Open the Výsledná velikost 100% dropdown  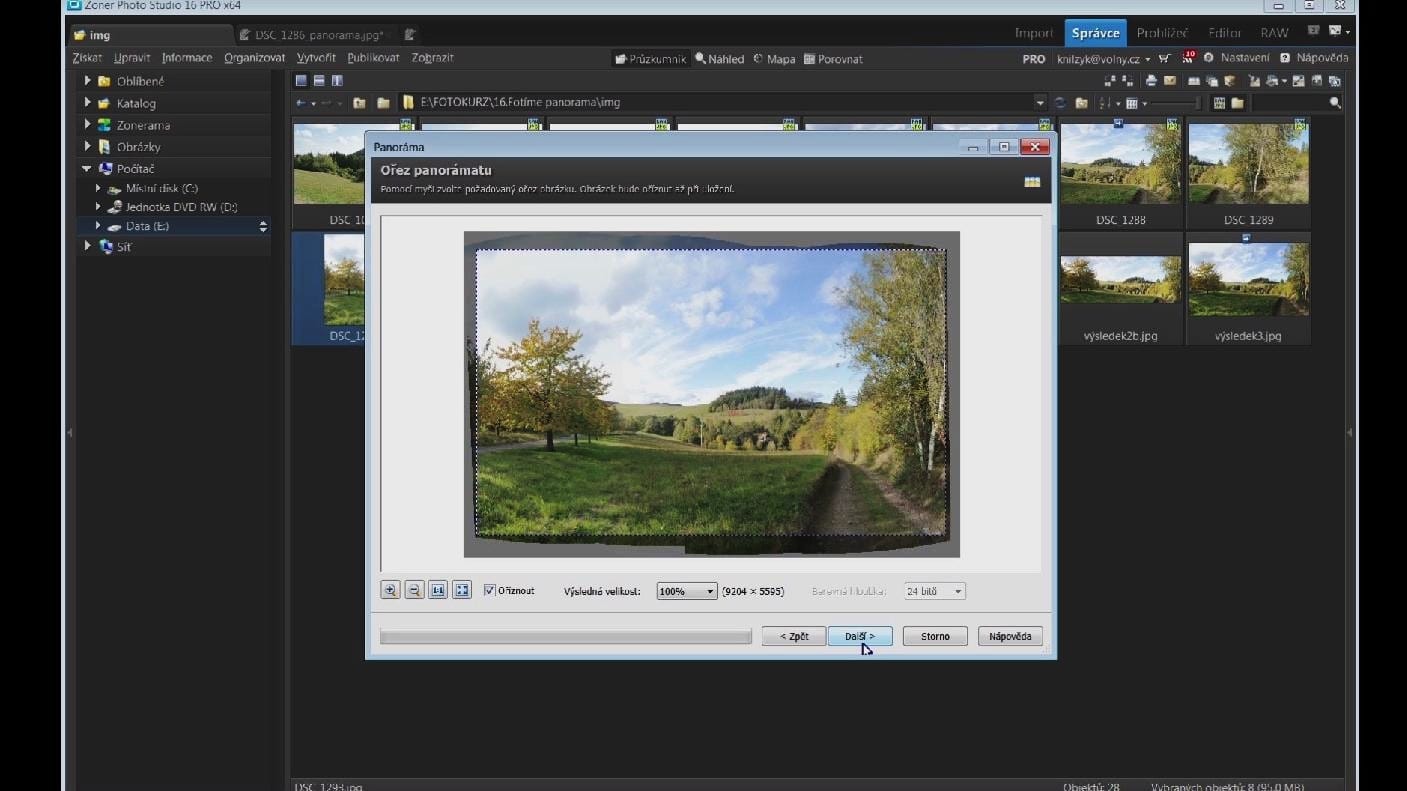click(x=687, y=592)
